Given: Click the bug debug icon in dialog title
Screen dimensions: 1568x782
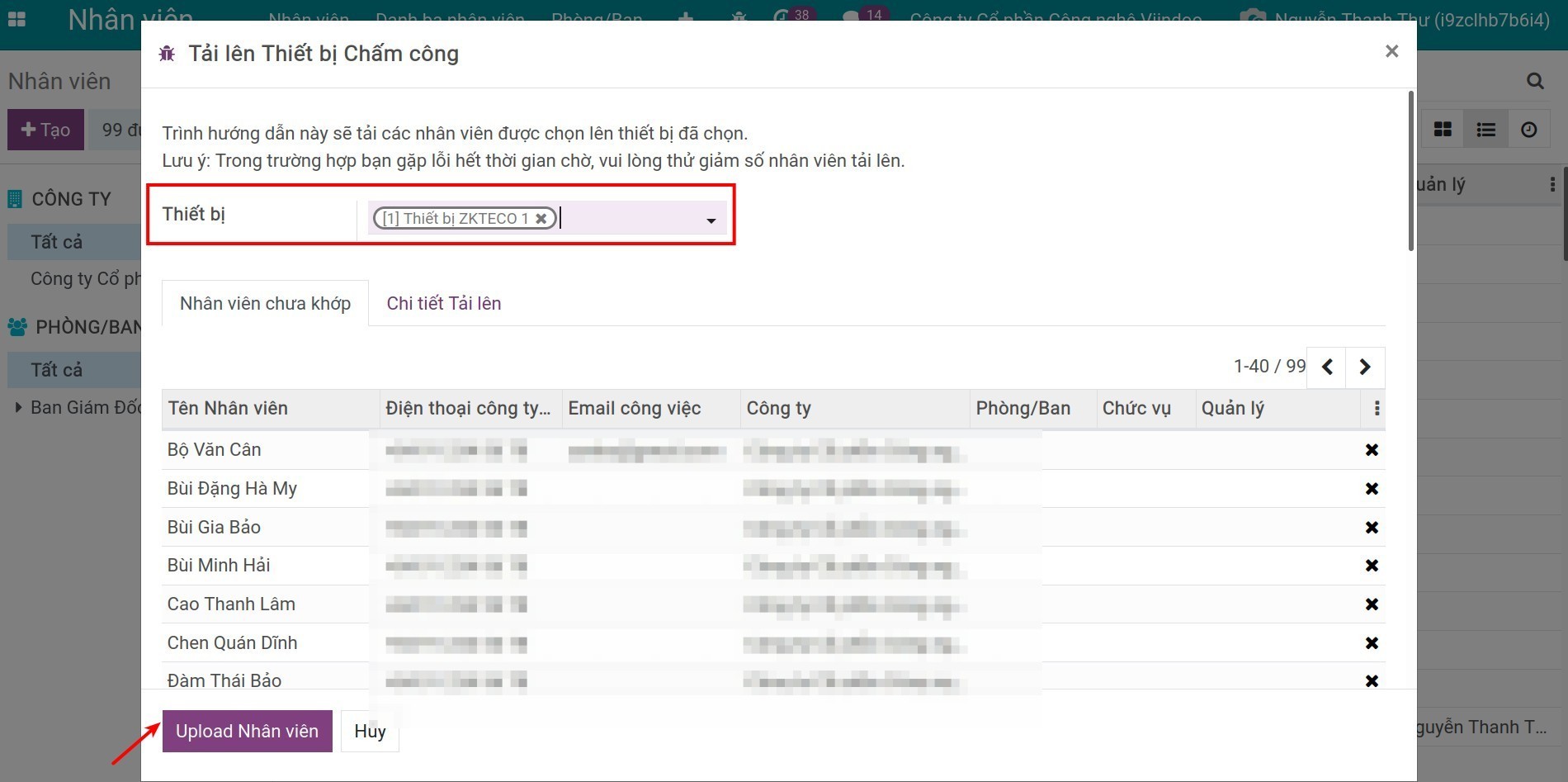Looking at the screenshot, I should coord(167,55).
